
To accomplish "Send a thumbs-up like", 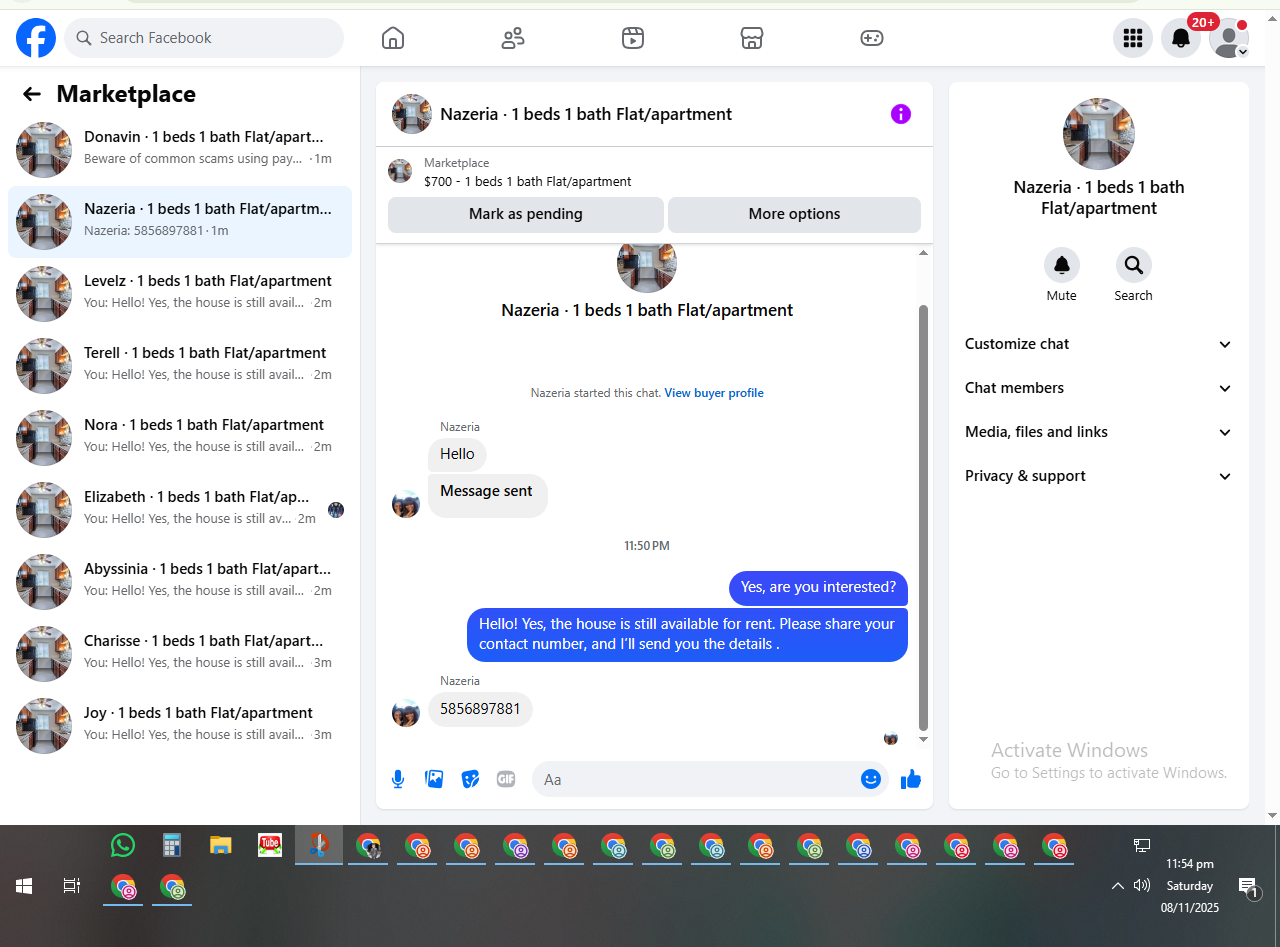I will click(x=910, y=779).
